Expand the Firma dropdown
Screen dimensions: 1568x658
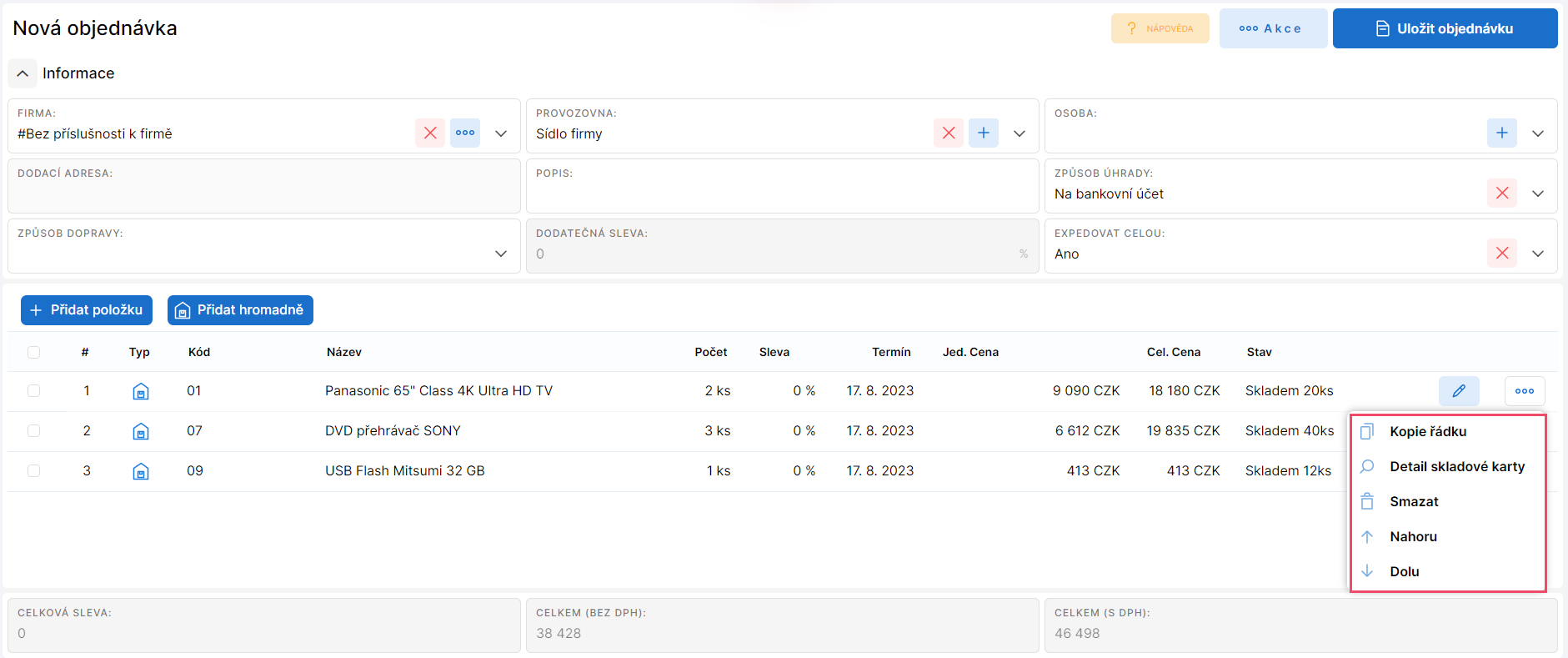(501, 133)
